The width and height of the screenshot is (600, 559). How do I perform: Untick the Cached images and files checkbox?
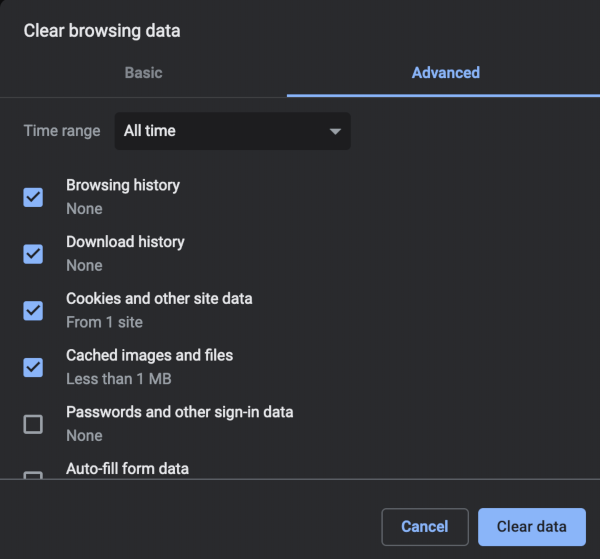[x=33, y=367]
